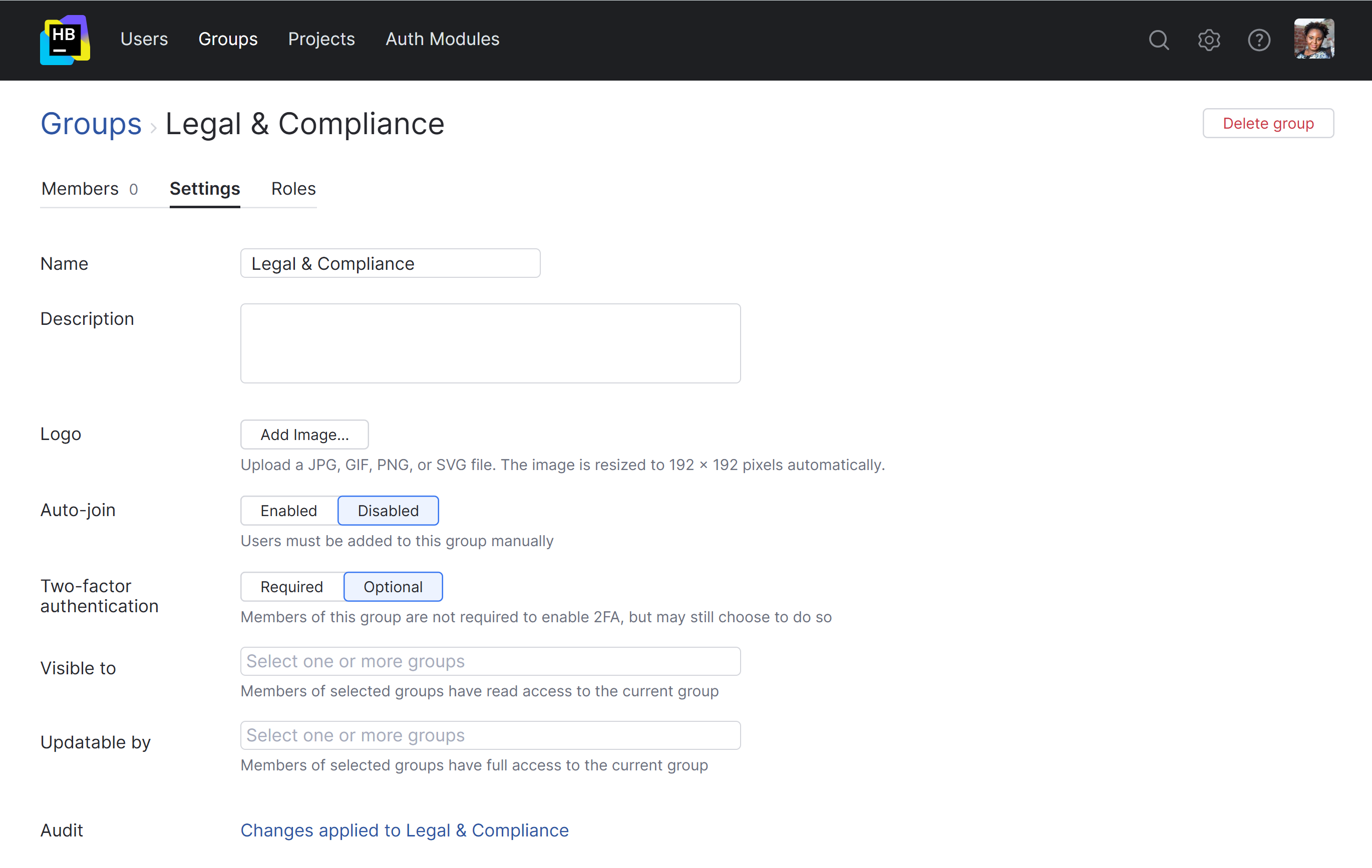Open the Updatable by groups selector
Screen dimensions: 1372x868
[x=490, y=735]
